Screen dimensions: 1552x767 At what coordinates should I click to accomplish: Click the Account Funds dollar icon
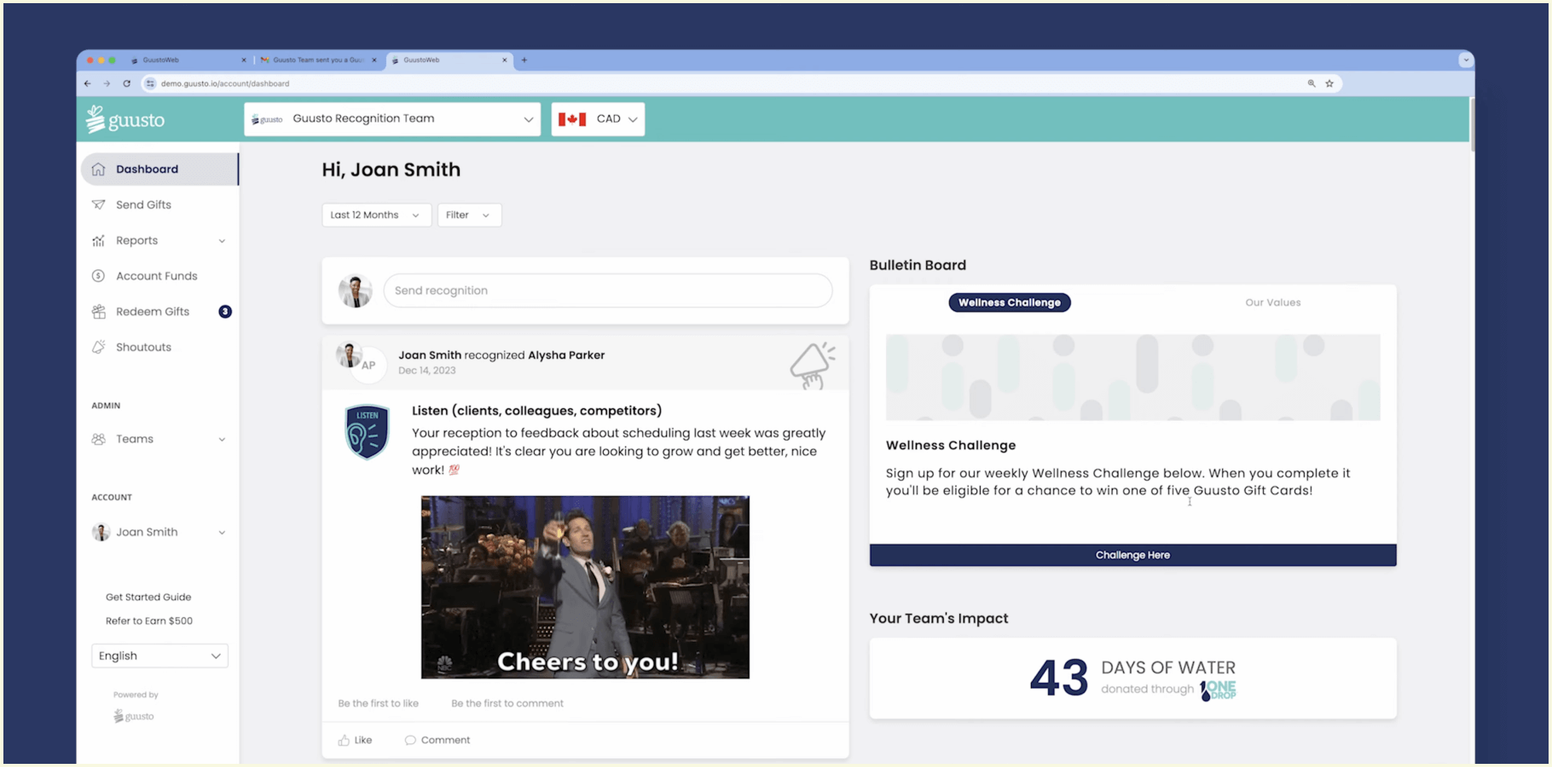pyautogui.click(x=98, y=276)
